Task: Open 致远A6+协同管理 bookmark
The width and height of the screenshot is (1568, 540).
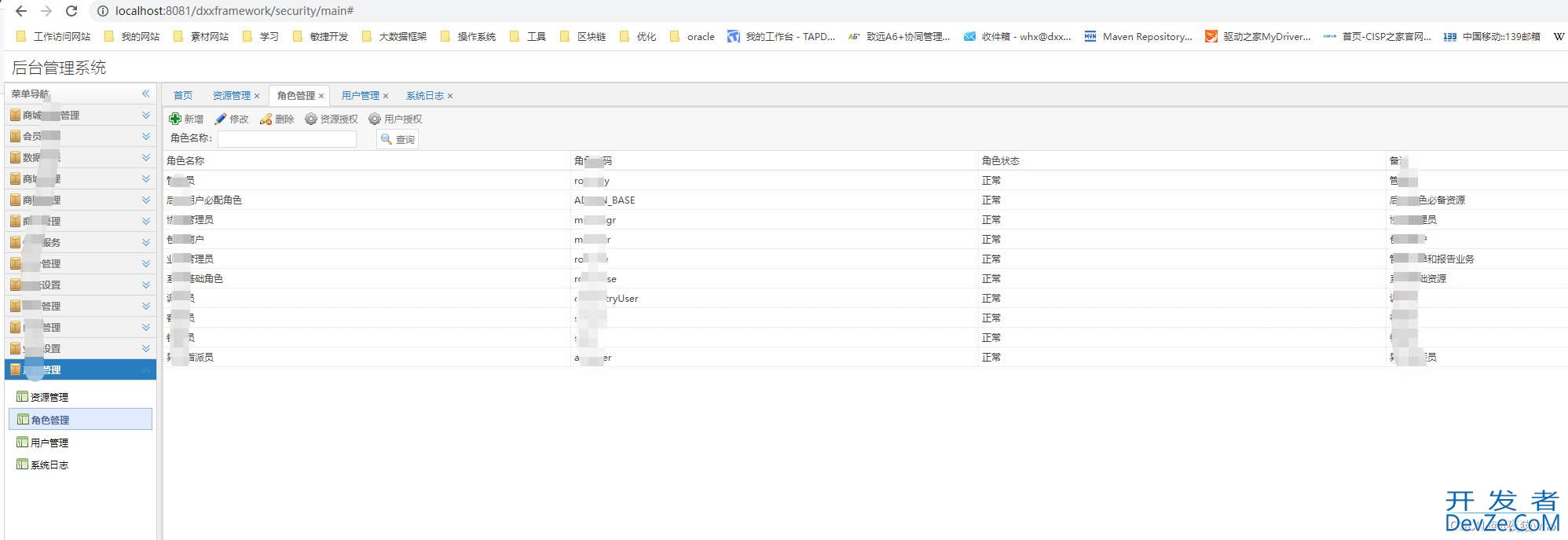Action: [899, 36]
